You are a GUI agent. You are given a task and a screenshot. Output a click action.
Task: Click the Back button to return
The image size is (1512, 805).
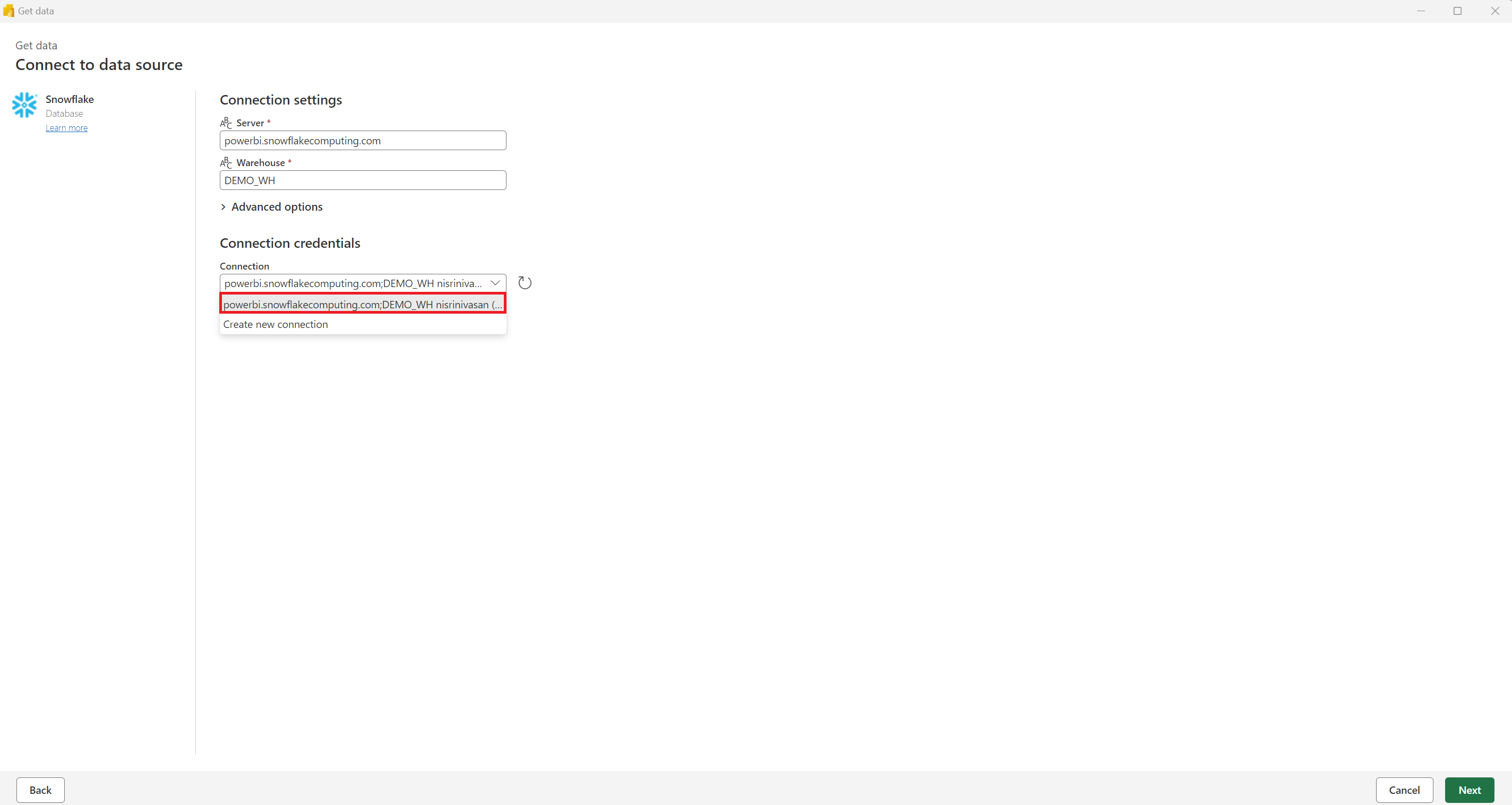click(x=40, y=790)
